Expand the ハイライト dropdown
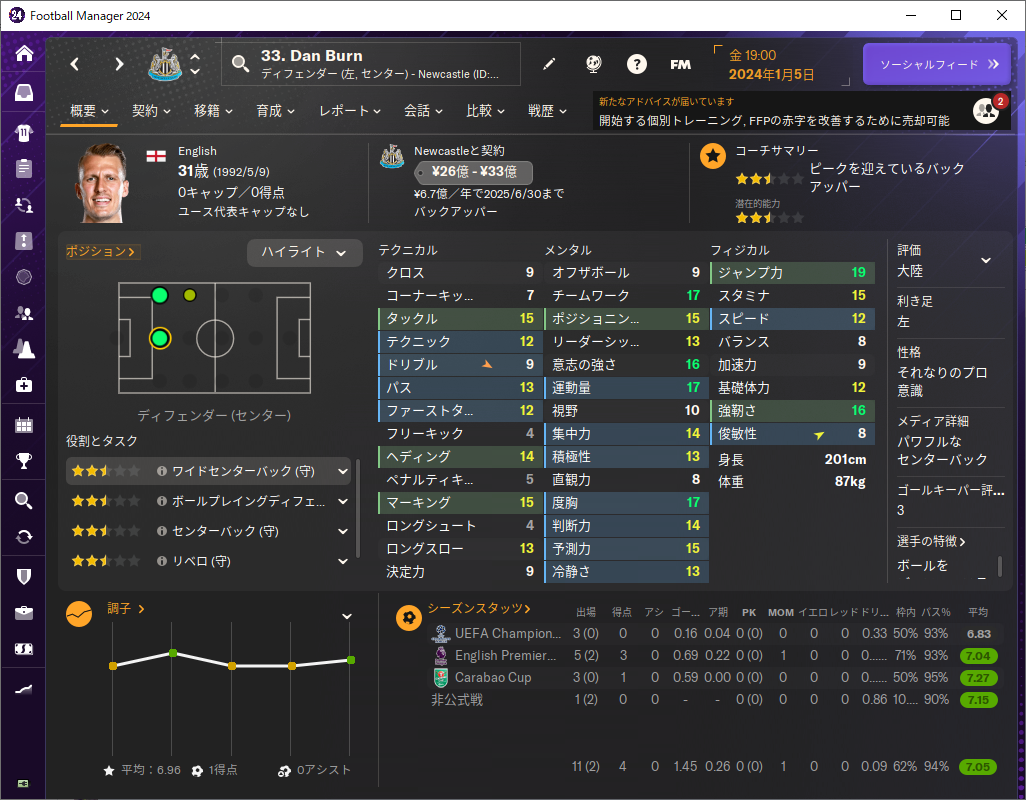 click(304, 252)
